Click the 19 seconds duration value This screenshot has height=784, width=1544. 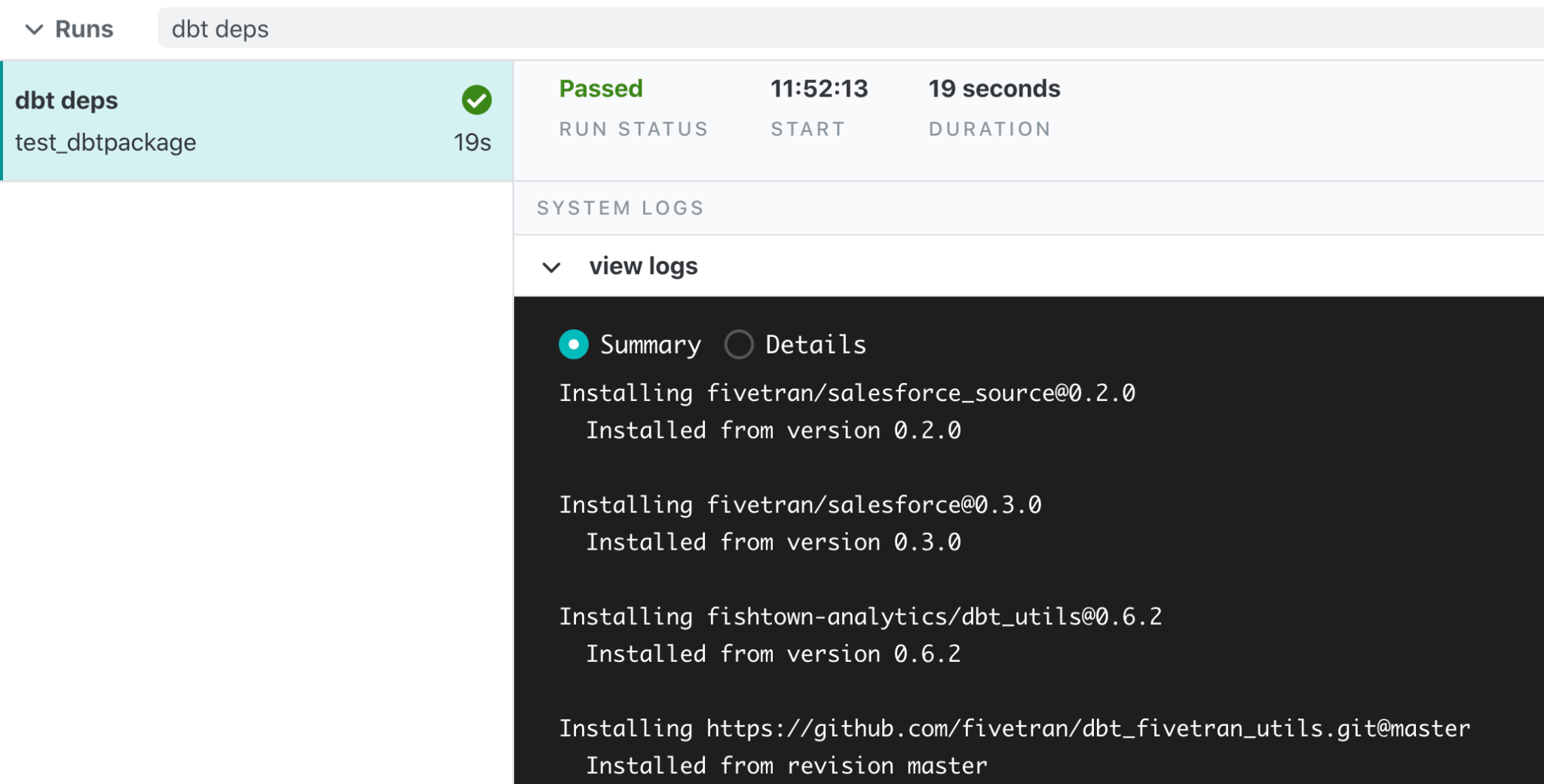(x=994, y=88)
